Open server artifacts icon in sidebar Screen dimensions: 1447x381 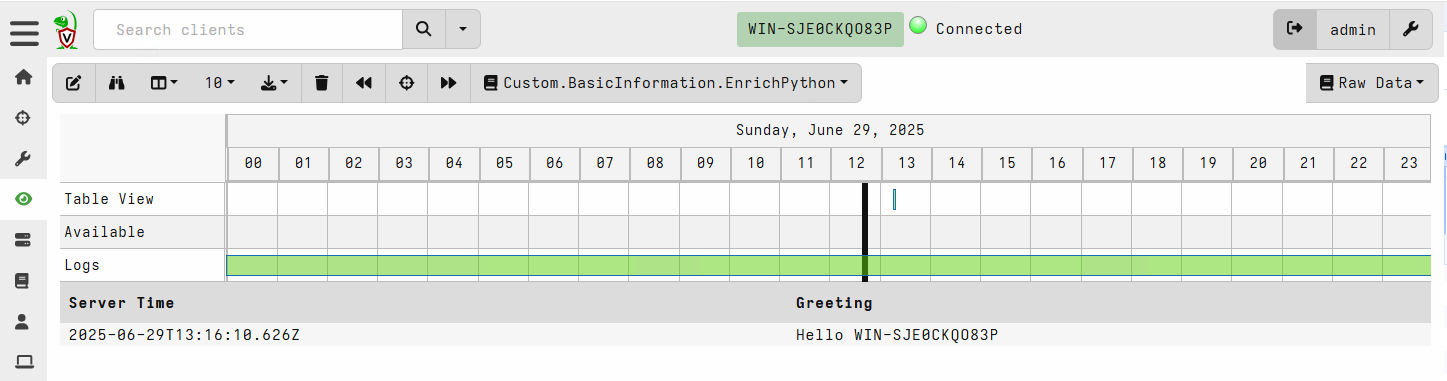tap(23, 240)
